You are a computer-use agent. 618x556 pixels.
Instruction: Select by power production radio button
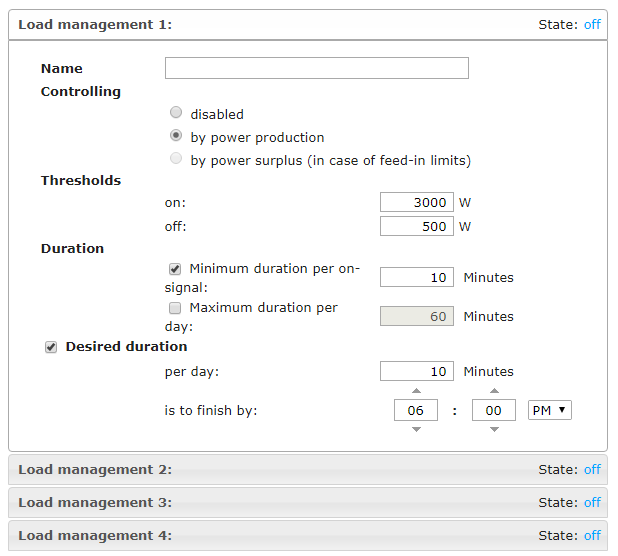pyautogui.click(x=176, y=136)
